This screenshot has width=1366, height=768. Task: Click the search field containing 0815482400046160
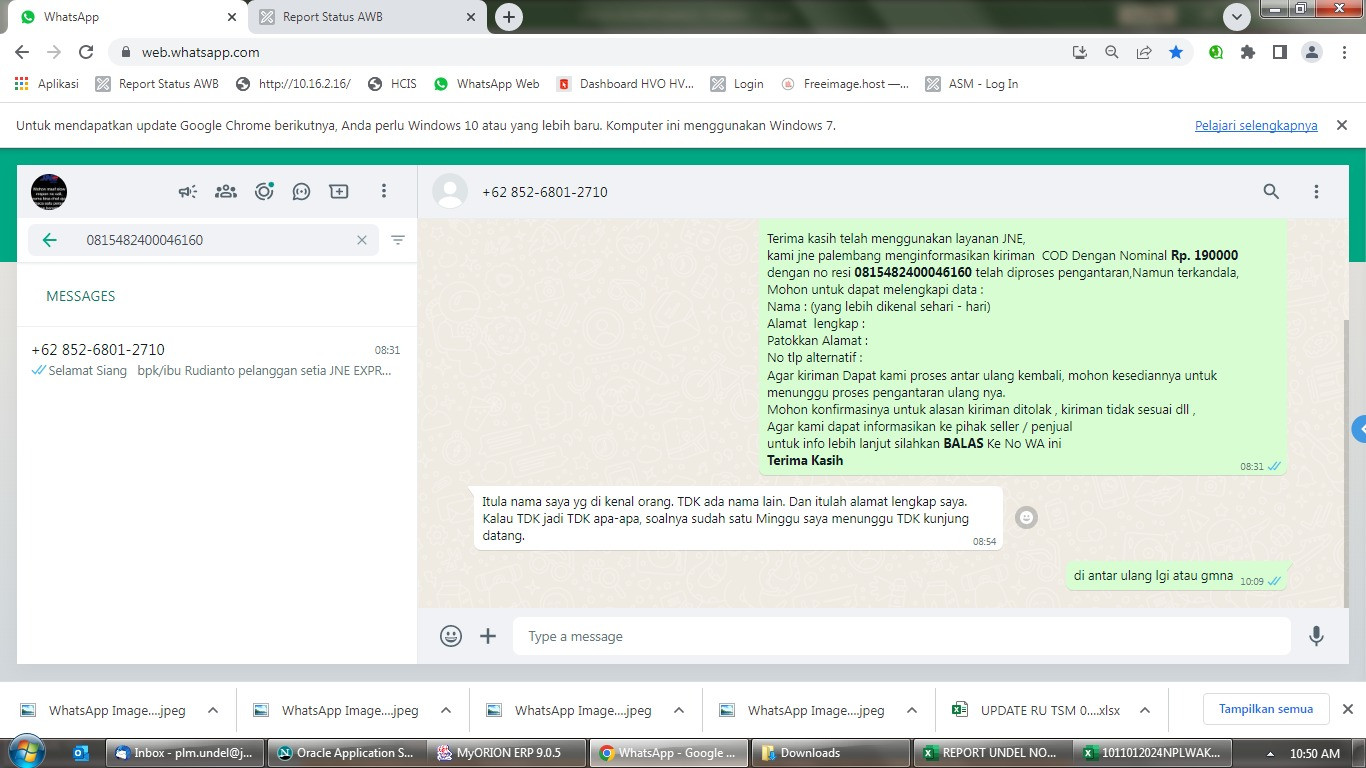[x=204, y=240]
